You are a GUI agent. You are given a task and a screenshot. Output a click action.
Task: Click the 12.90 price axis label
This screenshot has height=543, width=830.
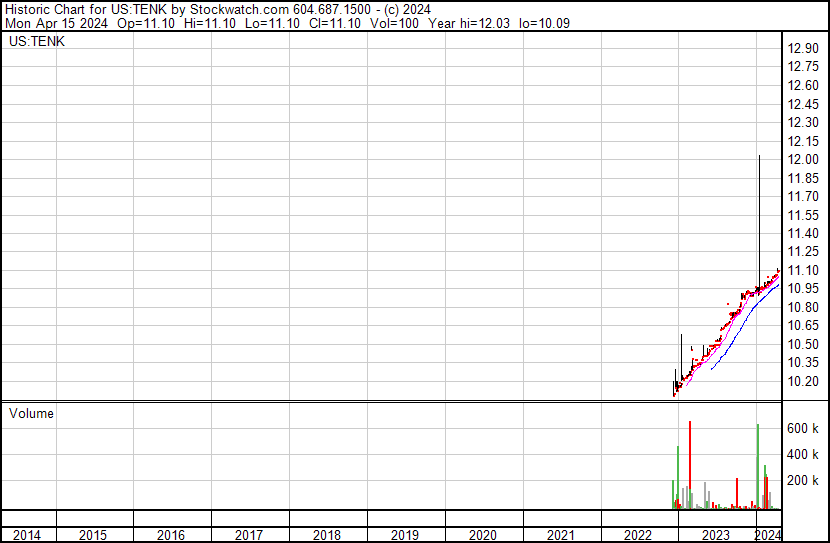click(804, 48)
